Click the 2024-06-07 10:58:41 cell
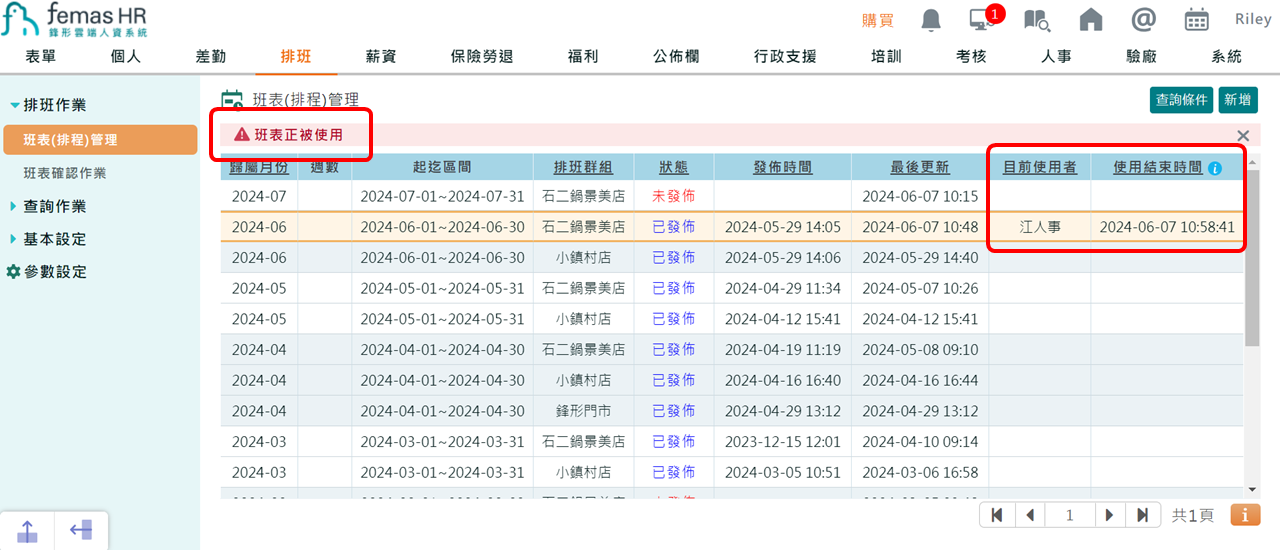 (x=1167, y=228)
